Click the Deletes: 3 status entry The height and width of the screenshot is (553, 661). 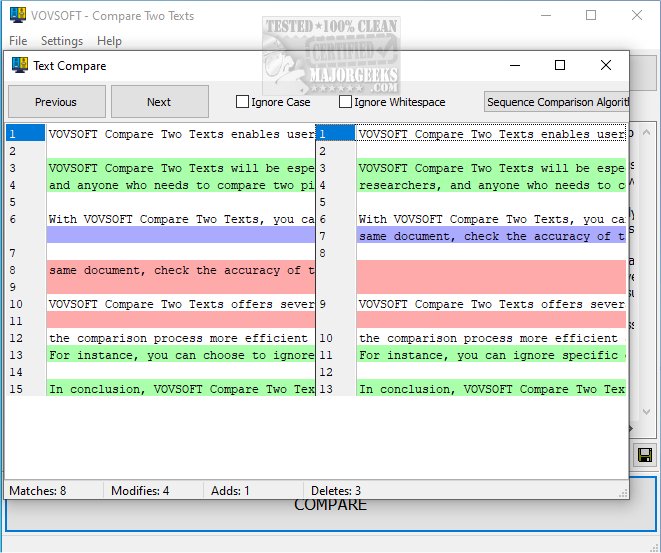pos(336,491)
